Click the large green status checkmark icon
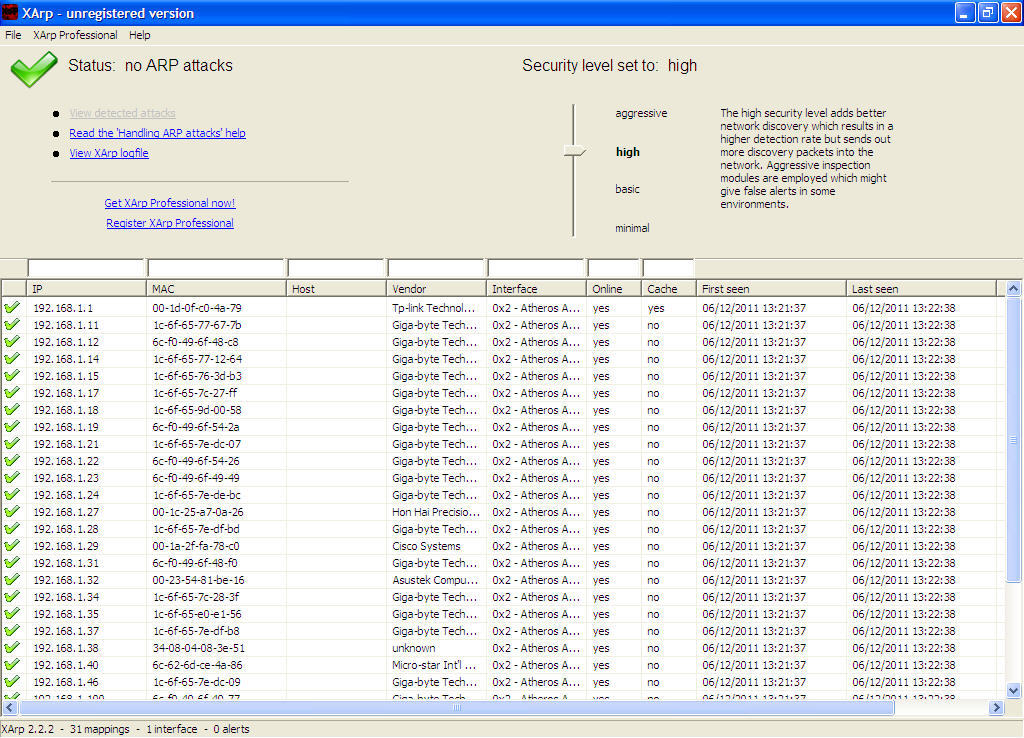 click(x=34, y=69)
